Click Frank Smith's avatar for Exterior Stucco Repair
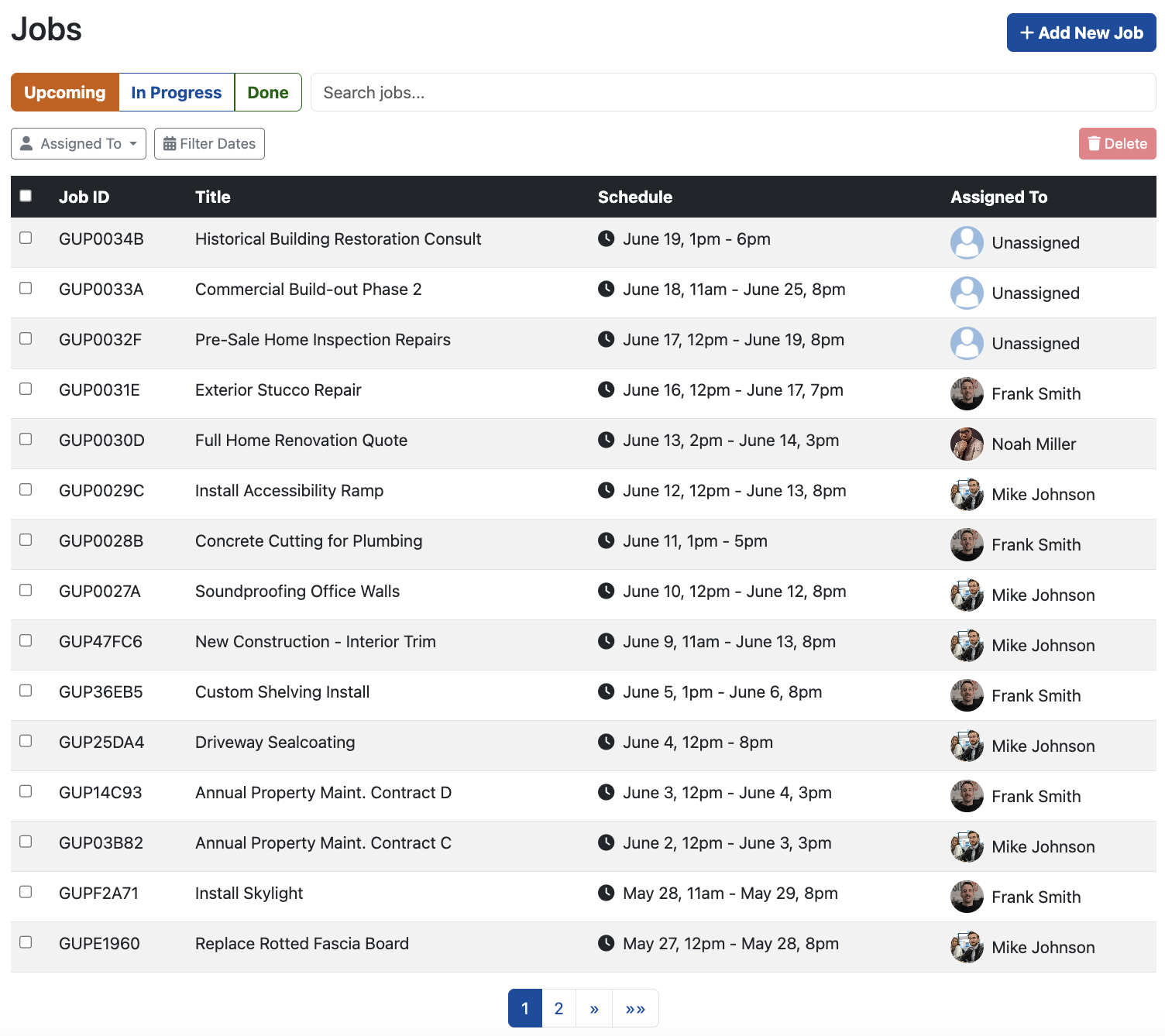The image size is (1165, 1036). (967, 393)
